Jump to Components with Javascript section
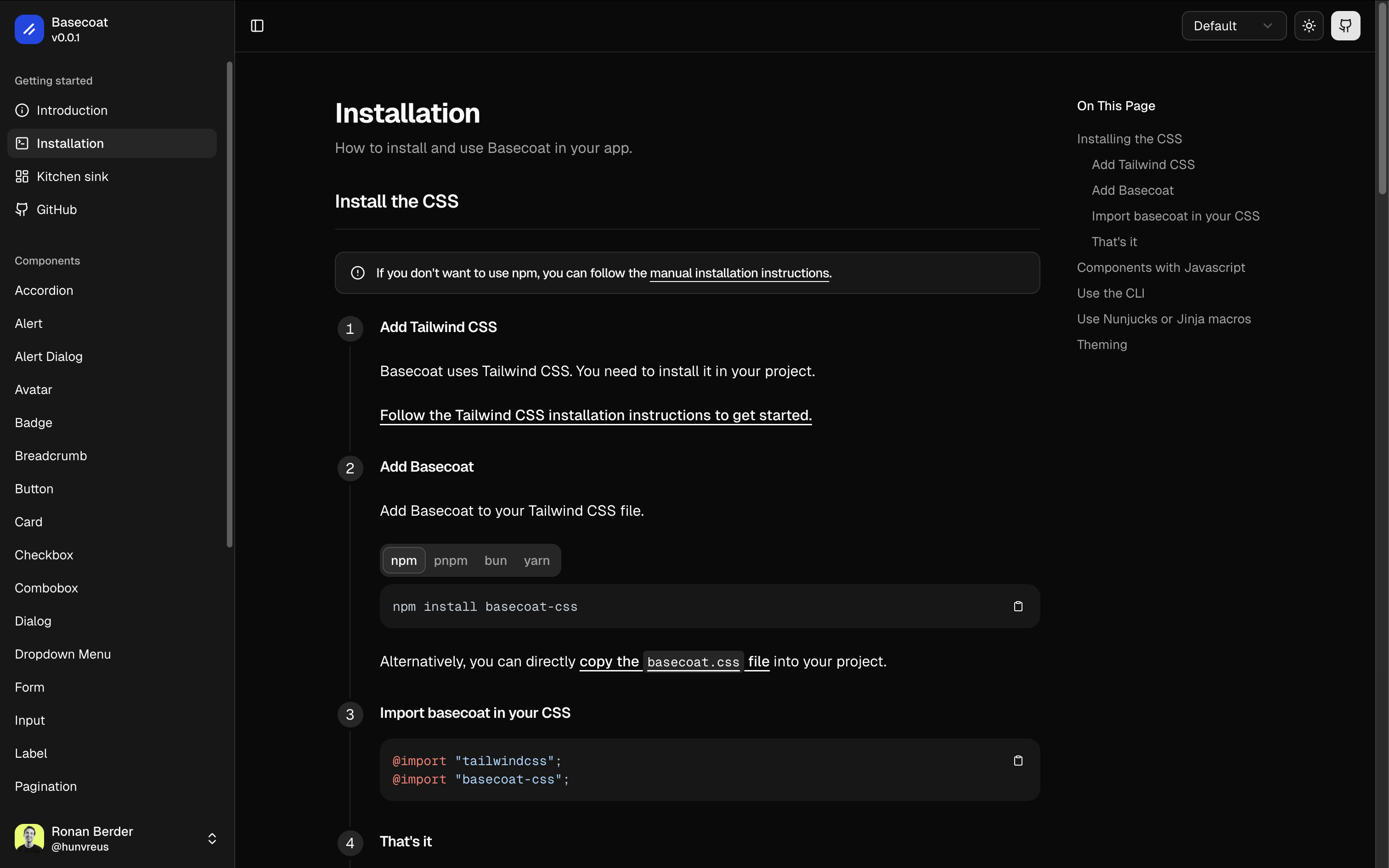The image size is (1389, 868). (1161, 267)
